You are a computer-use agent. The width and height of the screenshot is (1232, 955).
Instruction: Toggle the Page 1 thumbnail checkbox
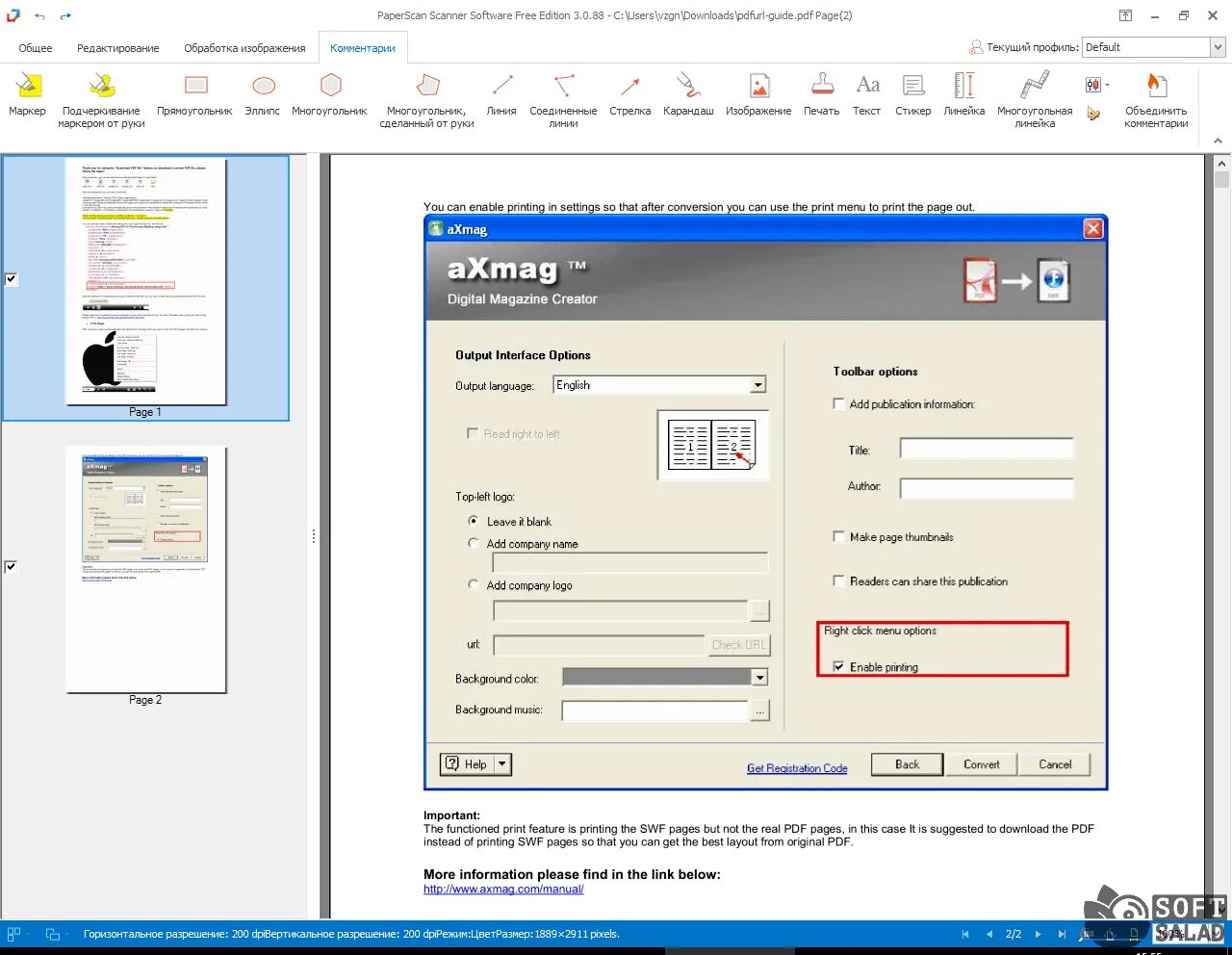pyautogui.click(x=11, y=279)
